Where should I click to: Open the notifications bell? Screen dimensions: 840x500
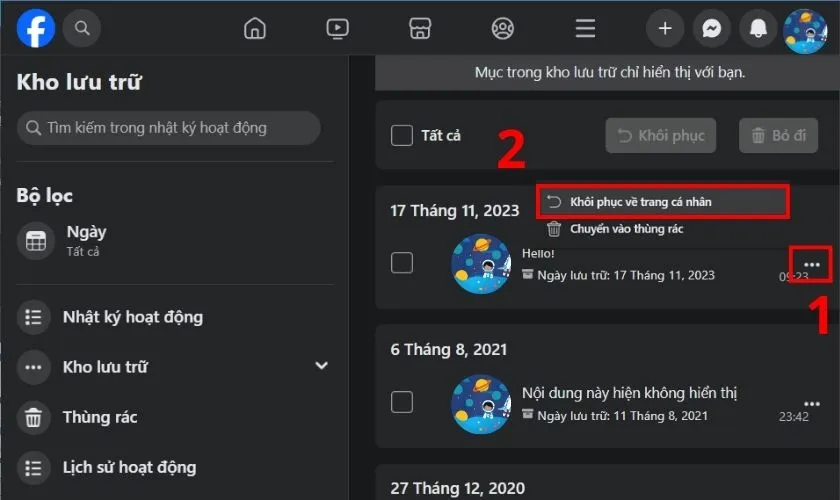758,28
